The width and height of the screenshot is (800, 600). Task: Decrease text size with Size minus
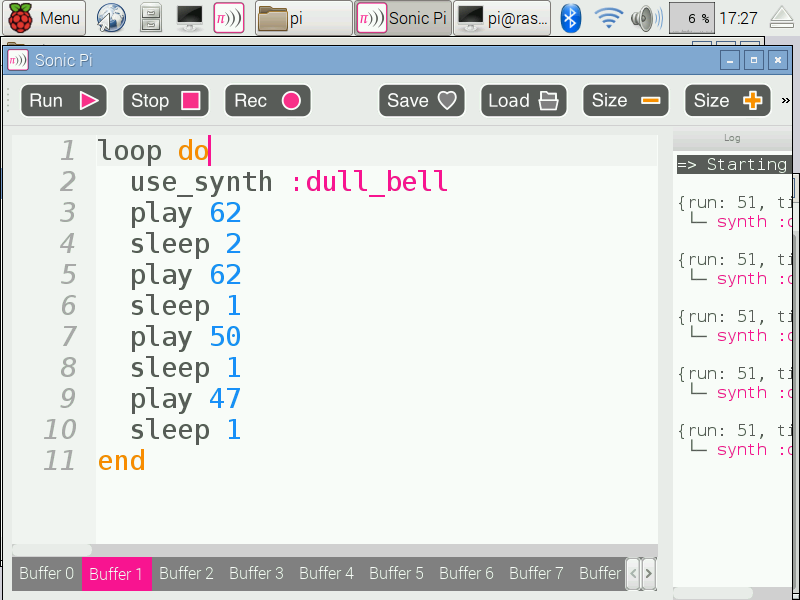coord(626,101)
